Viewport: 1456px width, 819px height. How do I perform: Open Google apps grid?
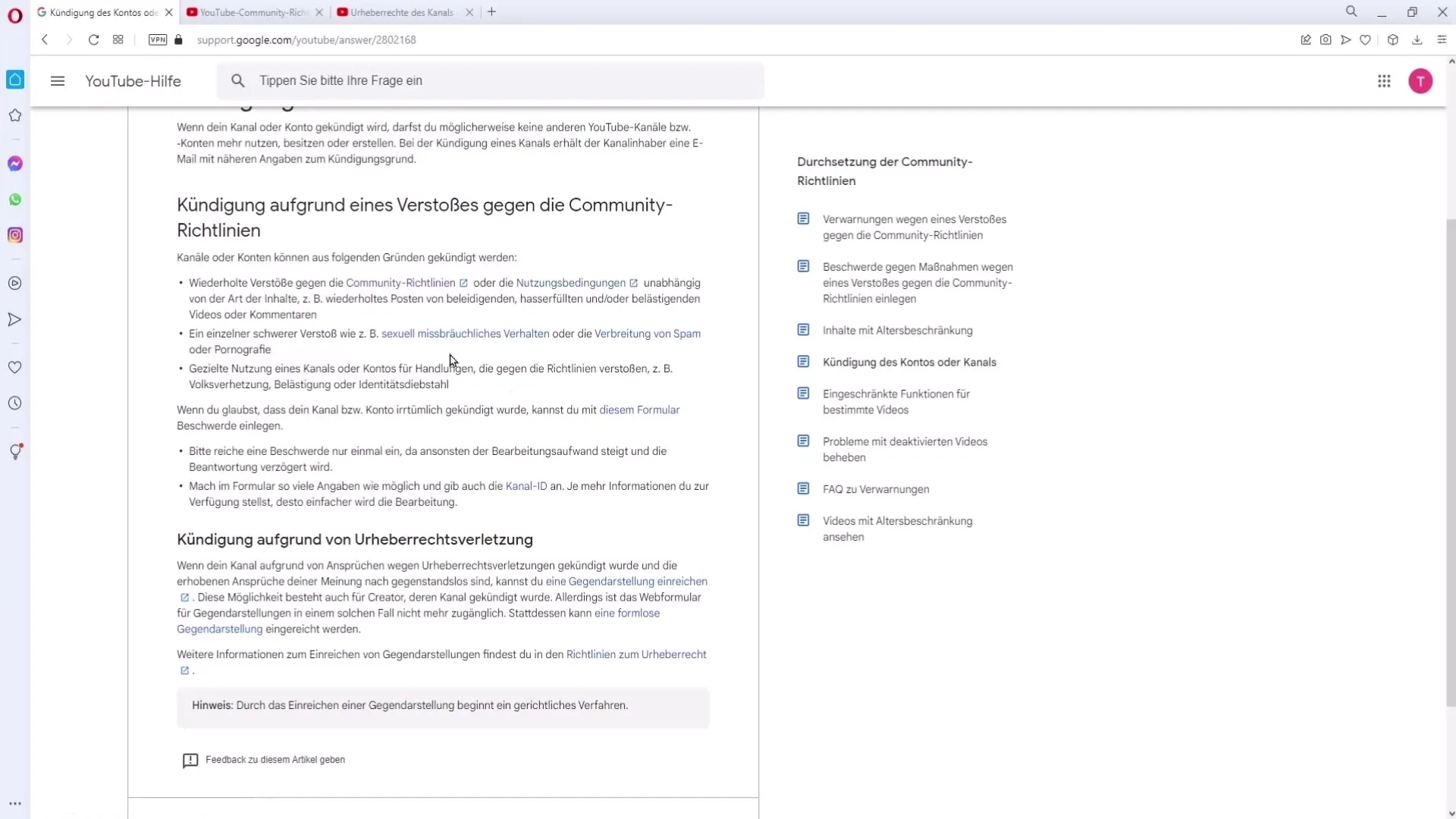pyautogui.click(x=1384, y=81)
